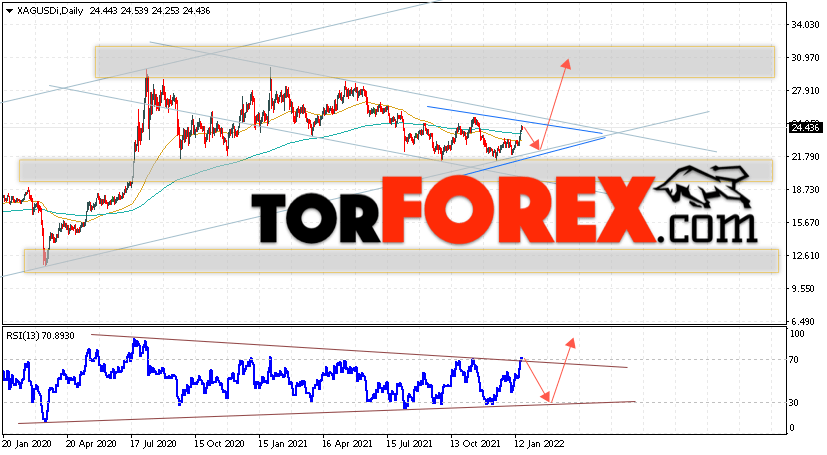827x455 pixels.
Task: Click the 9.550 price axis value
Action: (x=805, y=289)
